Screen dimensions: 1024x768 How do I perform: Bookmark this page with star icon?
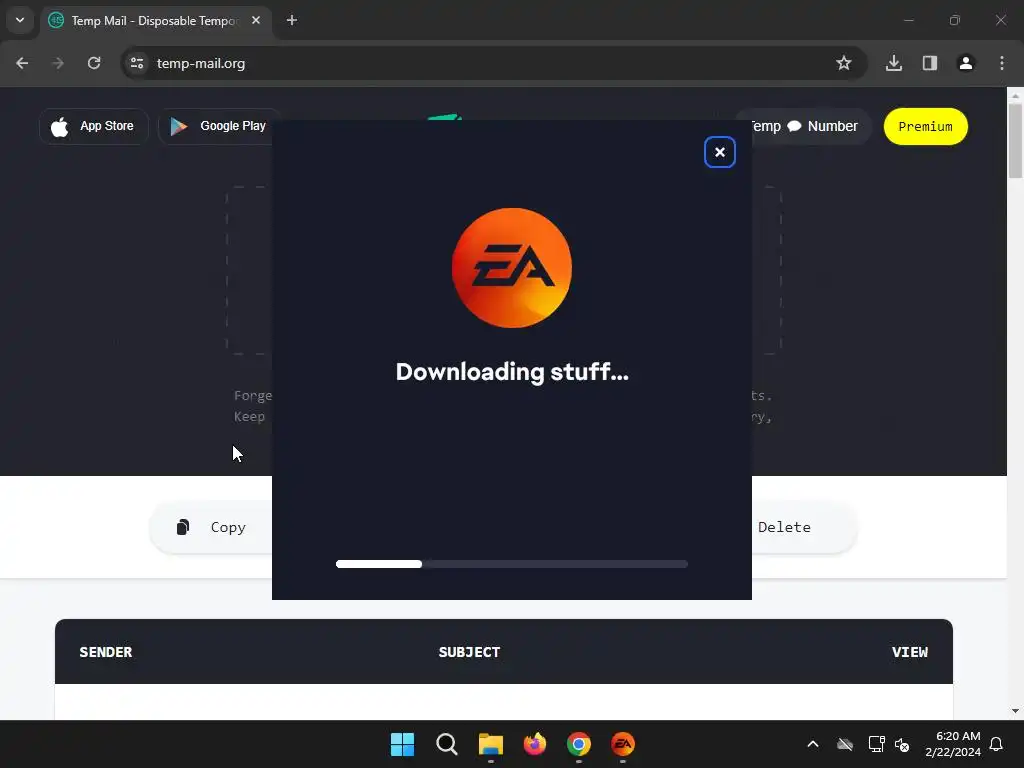(x=844, y=63)
